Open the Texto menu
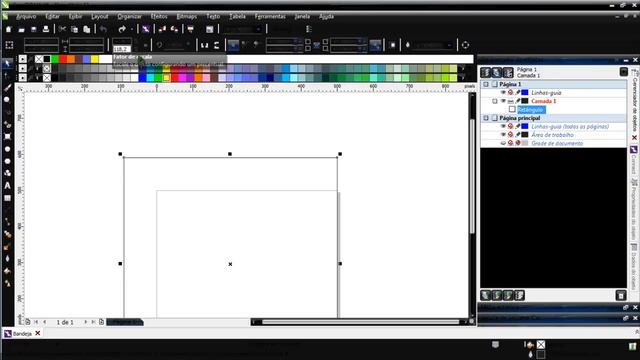 click(x=213, y=17)
